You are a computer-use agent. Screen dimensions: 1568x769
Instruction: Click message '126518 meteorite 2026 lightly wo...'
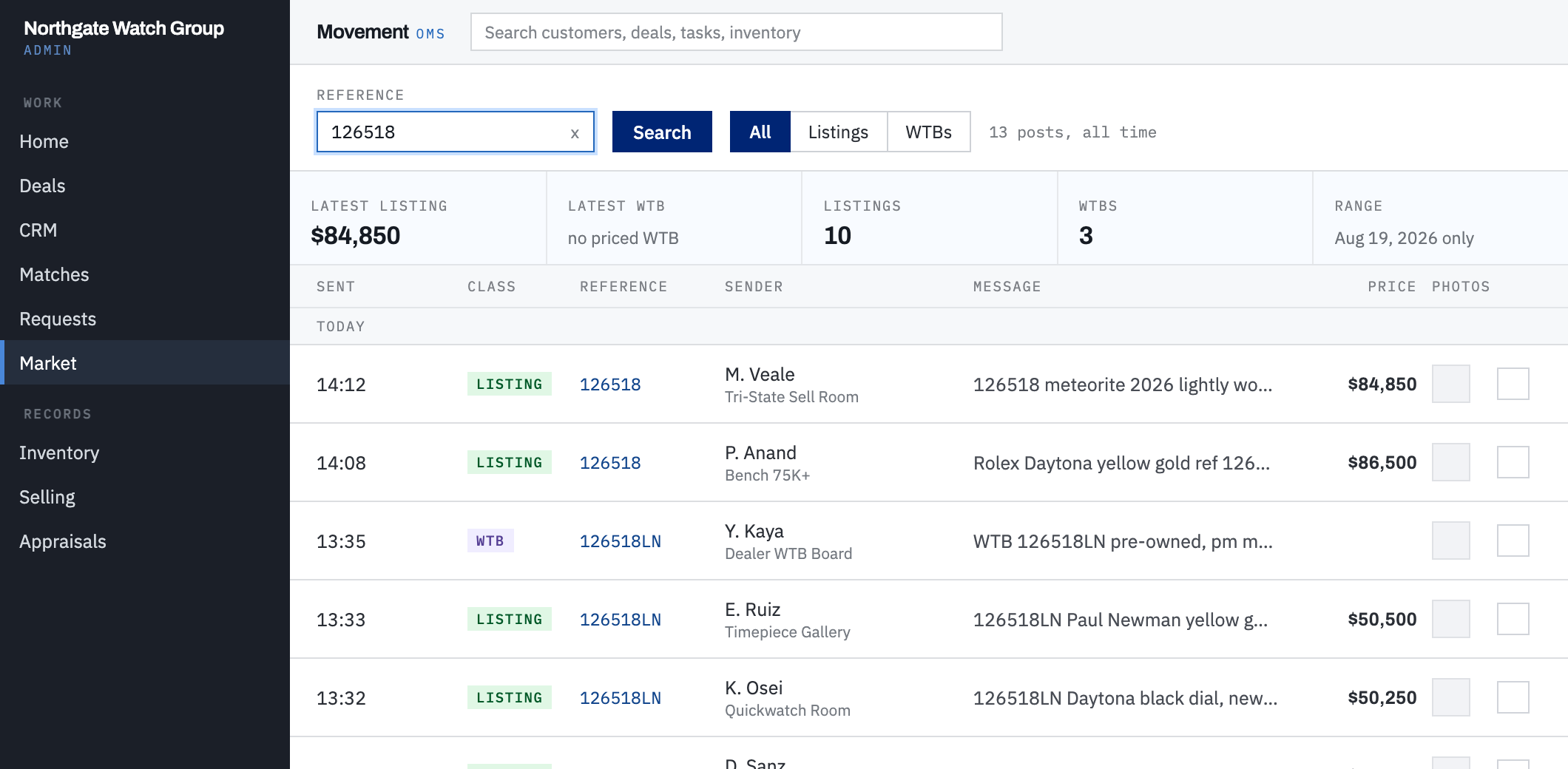1123,384
